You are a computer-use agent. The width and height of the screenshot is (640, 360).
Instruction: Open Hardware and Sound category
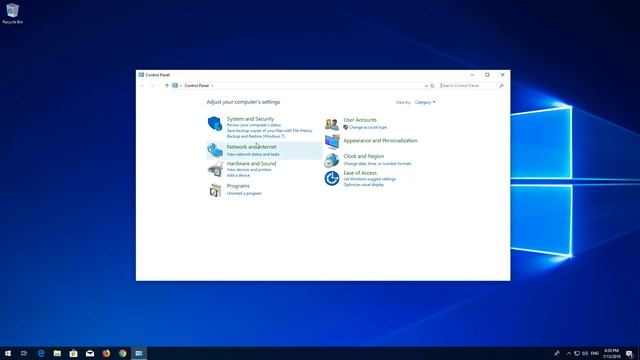pos(251,164)
